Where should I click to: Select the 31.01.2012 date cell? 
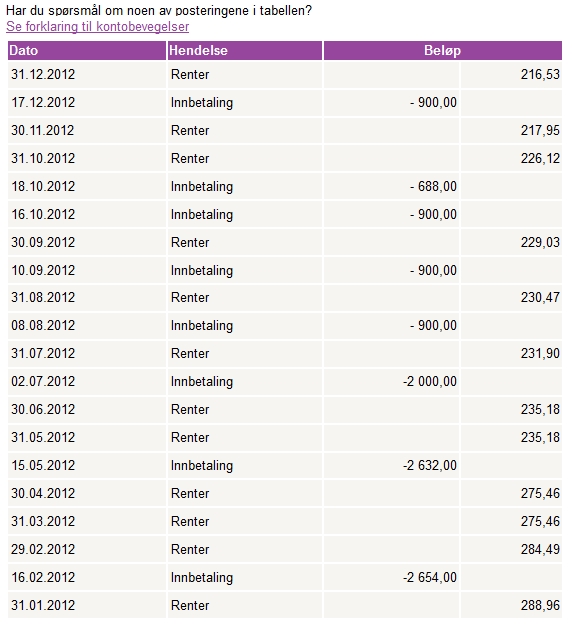[87, 605]
